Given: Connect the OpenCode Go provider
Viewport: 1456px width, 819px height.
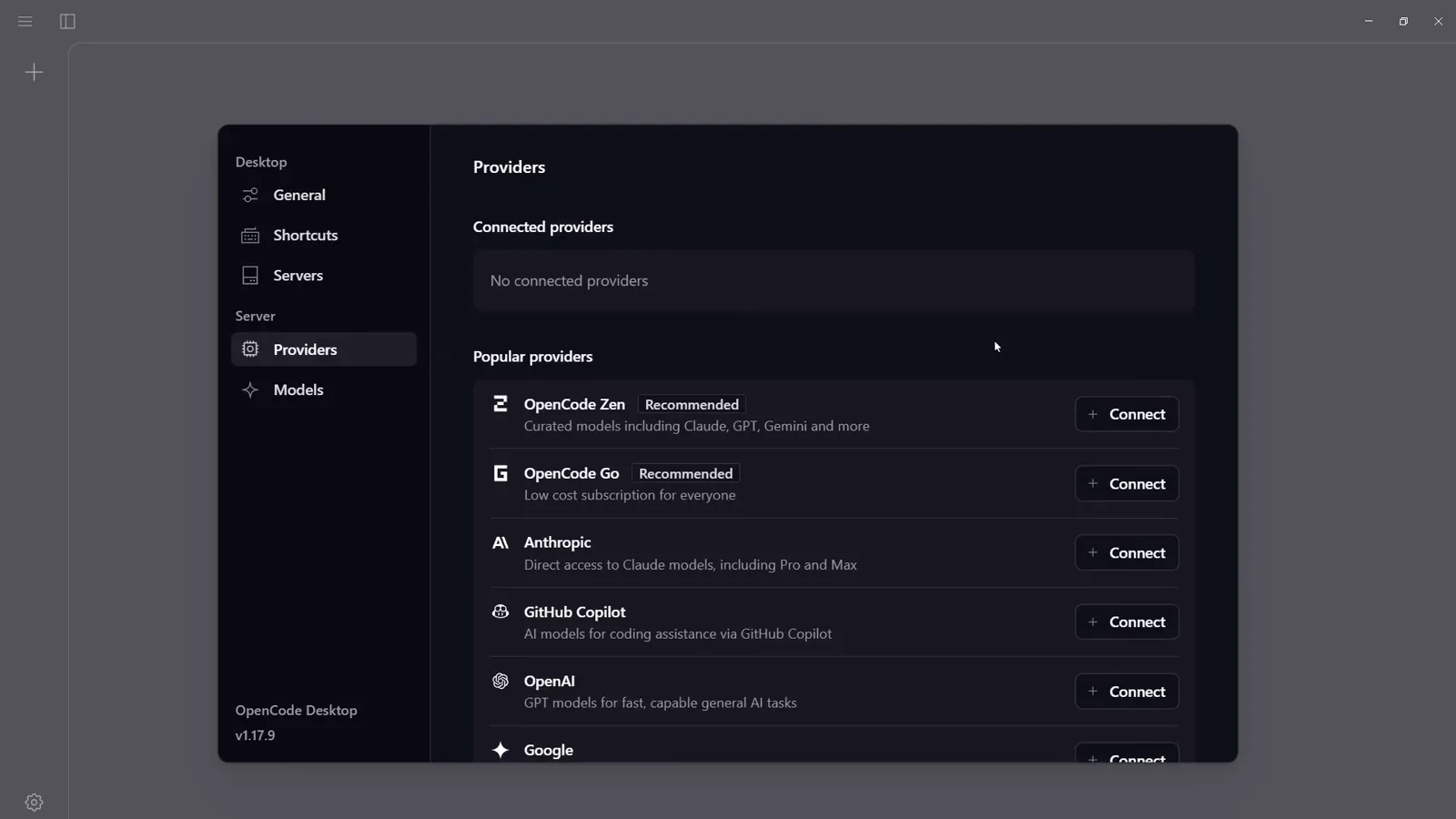Looking at the screenshot, I should (x=1127, y=483).
